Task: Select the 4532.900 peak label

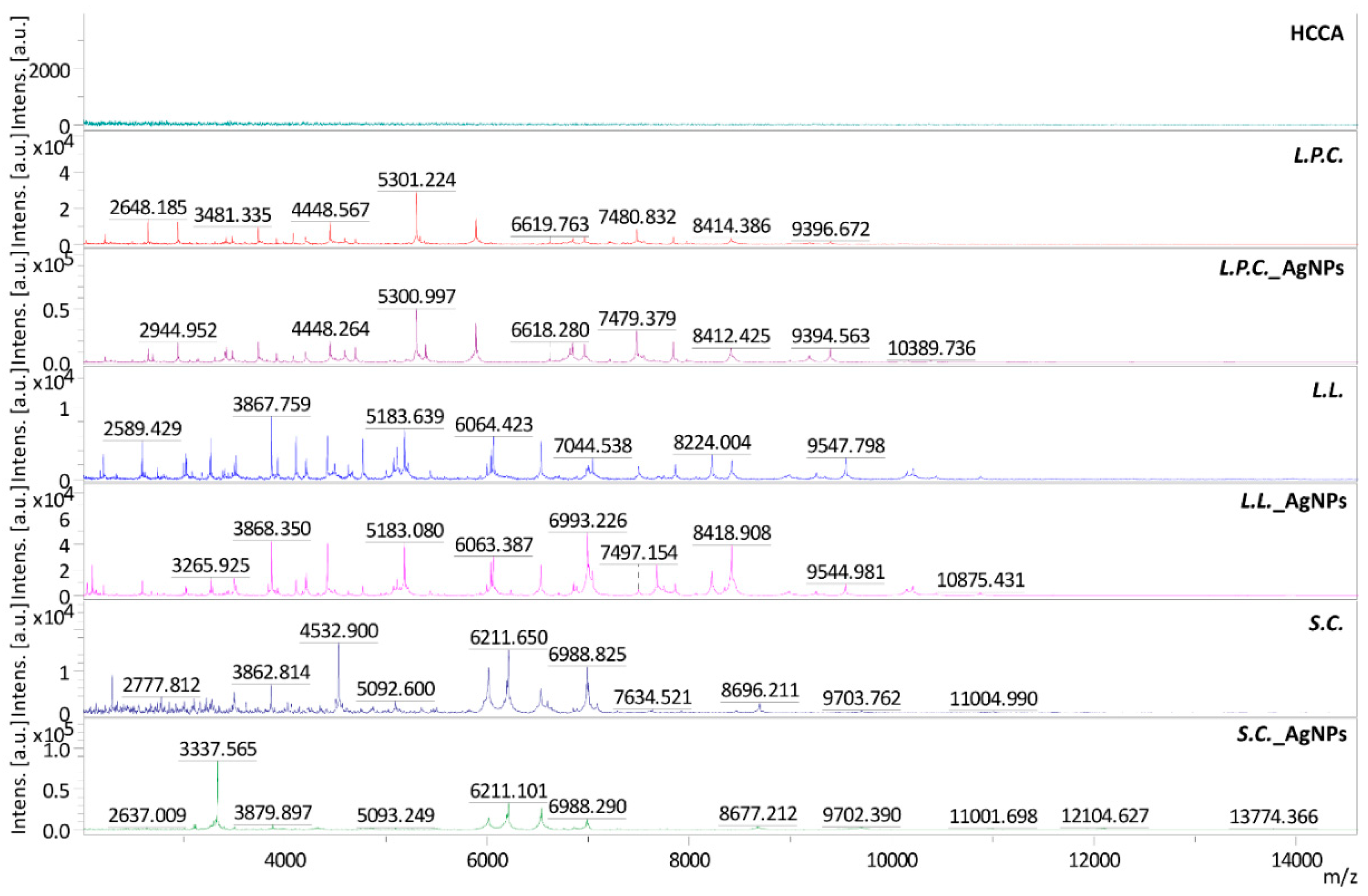Action: [338, 631]
